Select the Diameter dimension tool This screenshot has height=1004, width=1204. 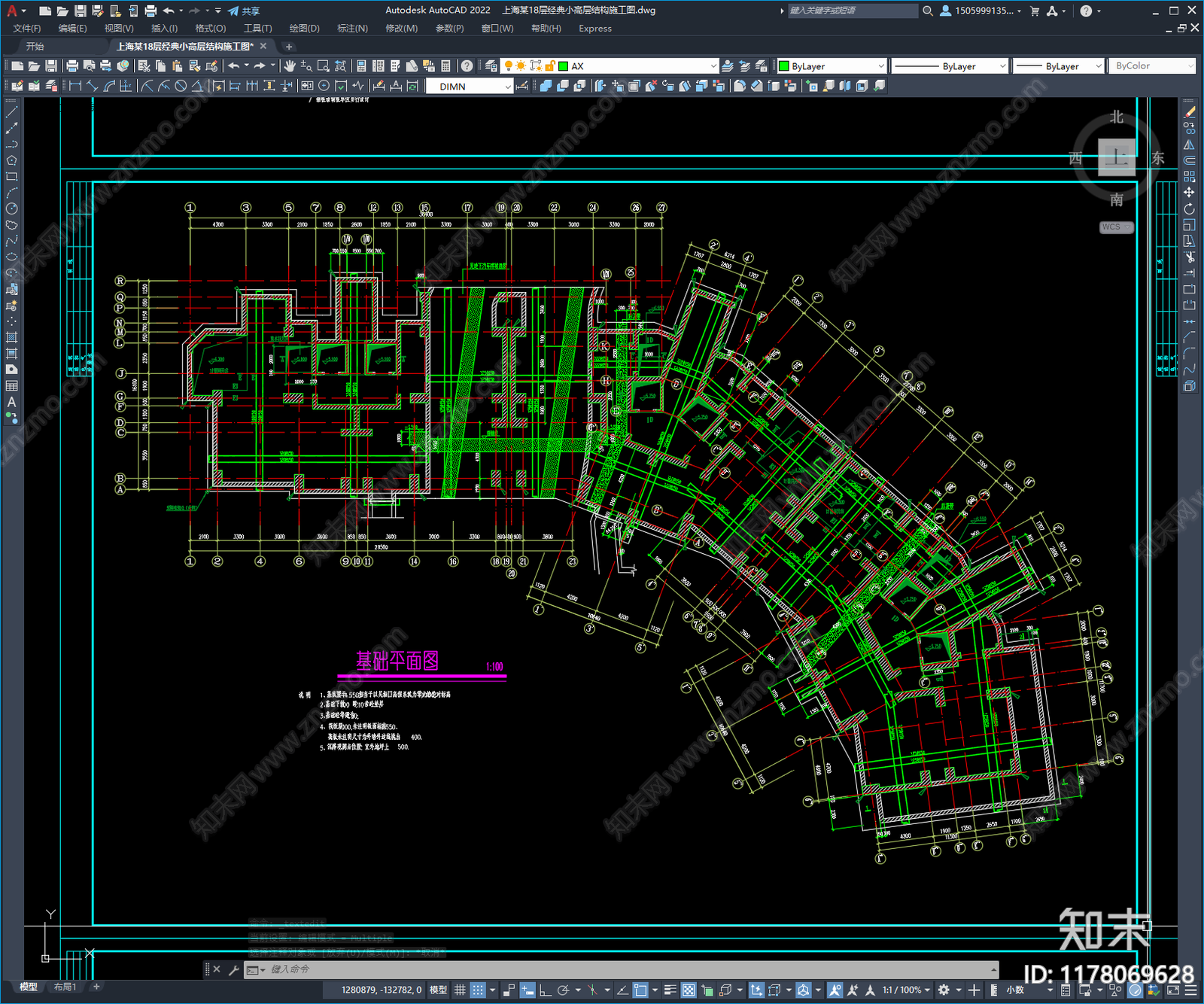[181, 86]
